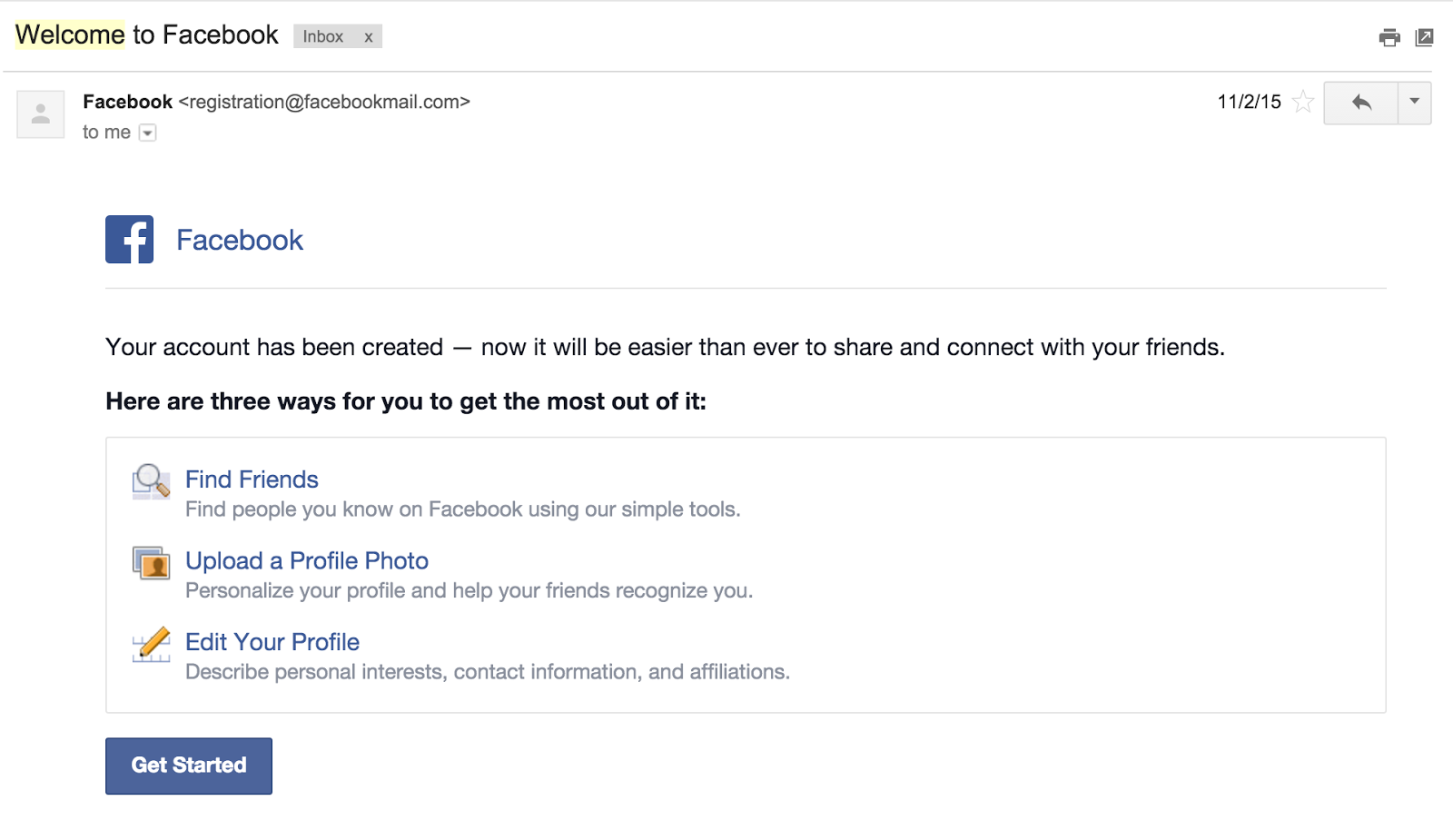The height and width of the screenshot is (840, 1453).
Task: Click the sender avatar placeholder
Action: (41, 114)
